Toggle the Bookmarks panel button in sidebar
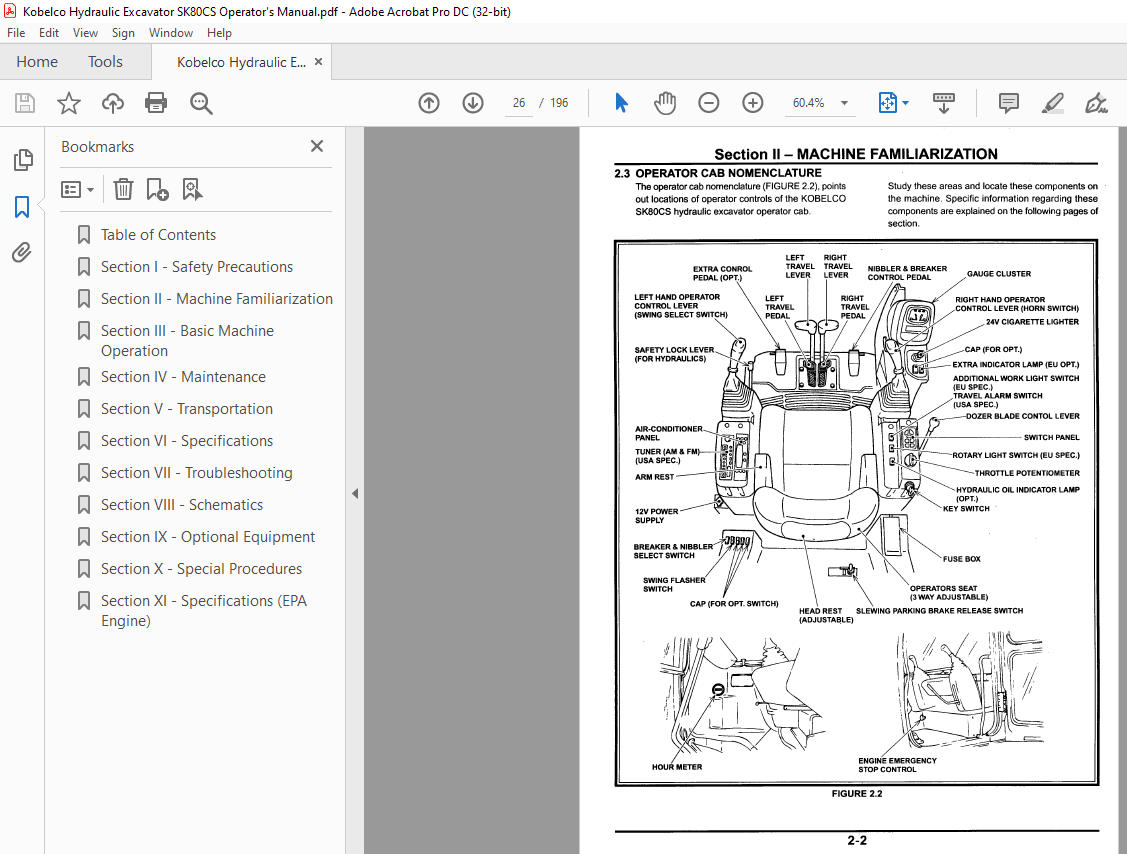 [x=22, y=207]
